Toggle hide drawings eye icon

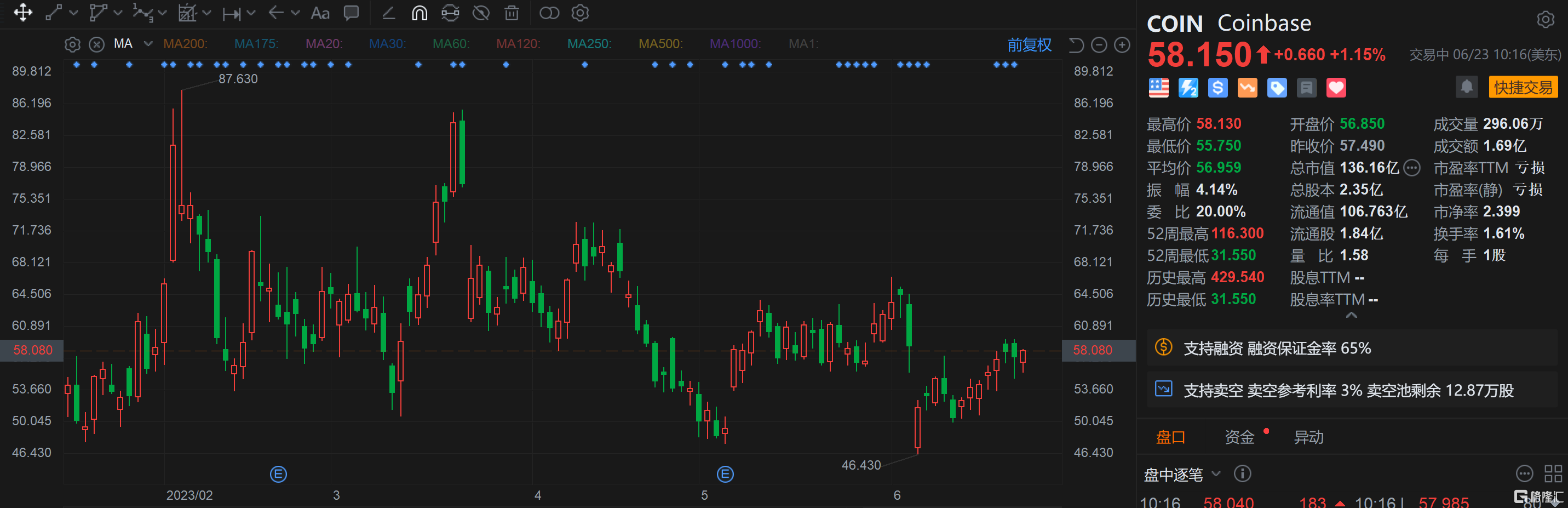click(x=481, y=13)
